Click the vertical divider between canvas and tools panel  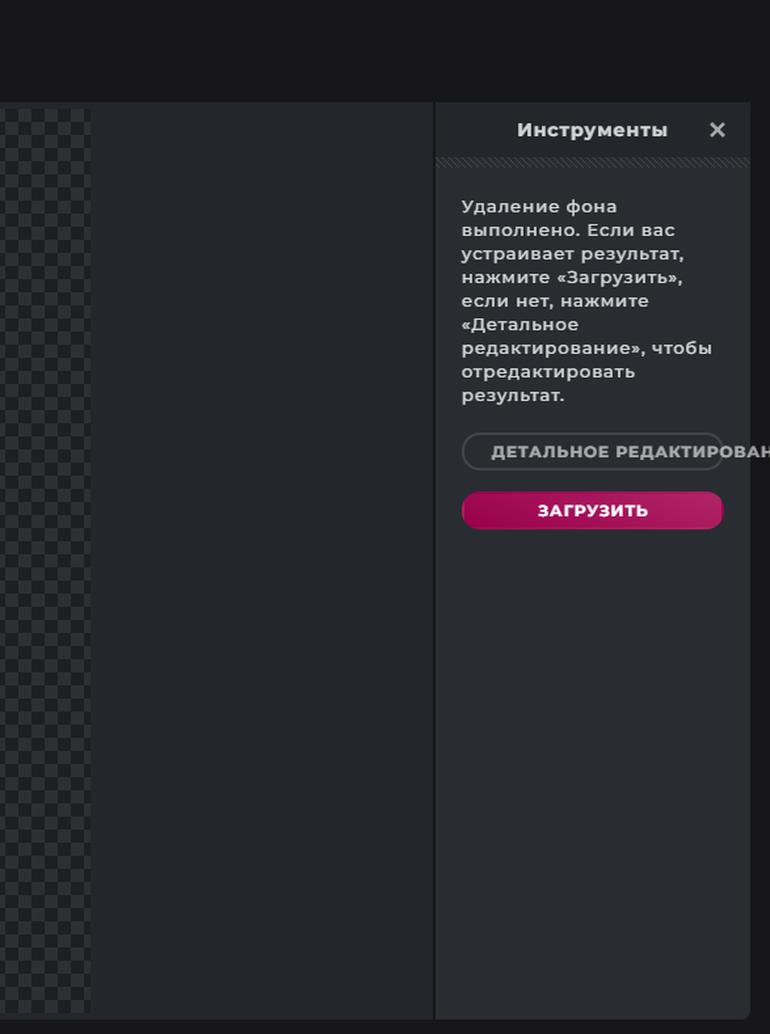point(434,561)
